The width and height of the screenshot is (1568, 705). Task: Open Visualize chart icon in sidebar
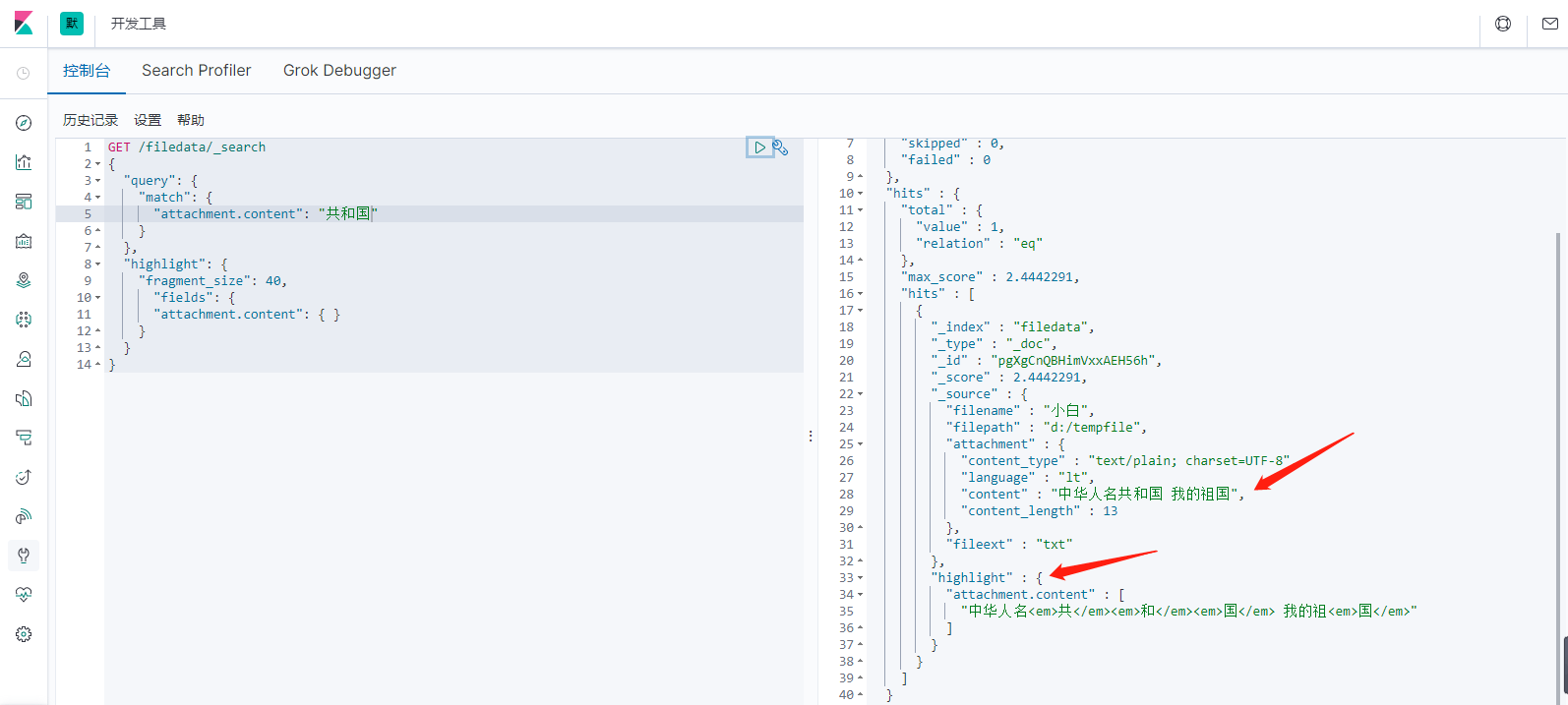point(24,162)
